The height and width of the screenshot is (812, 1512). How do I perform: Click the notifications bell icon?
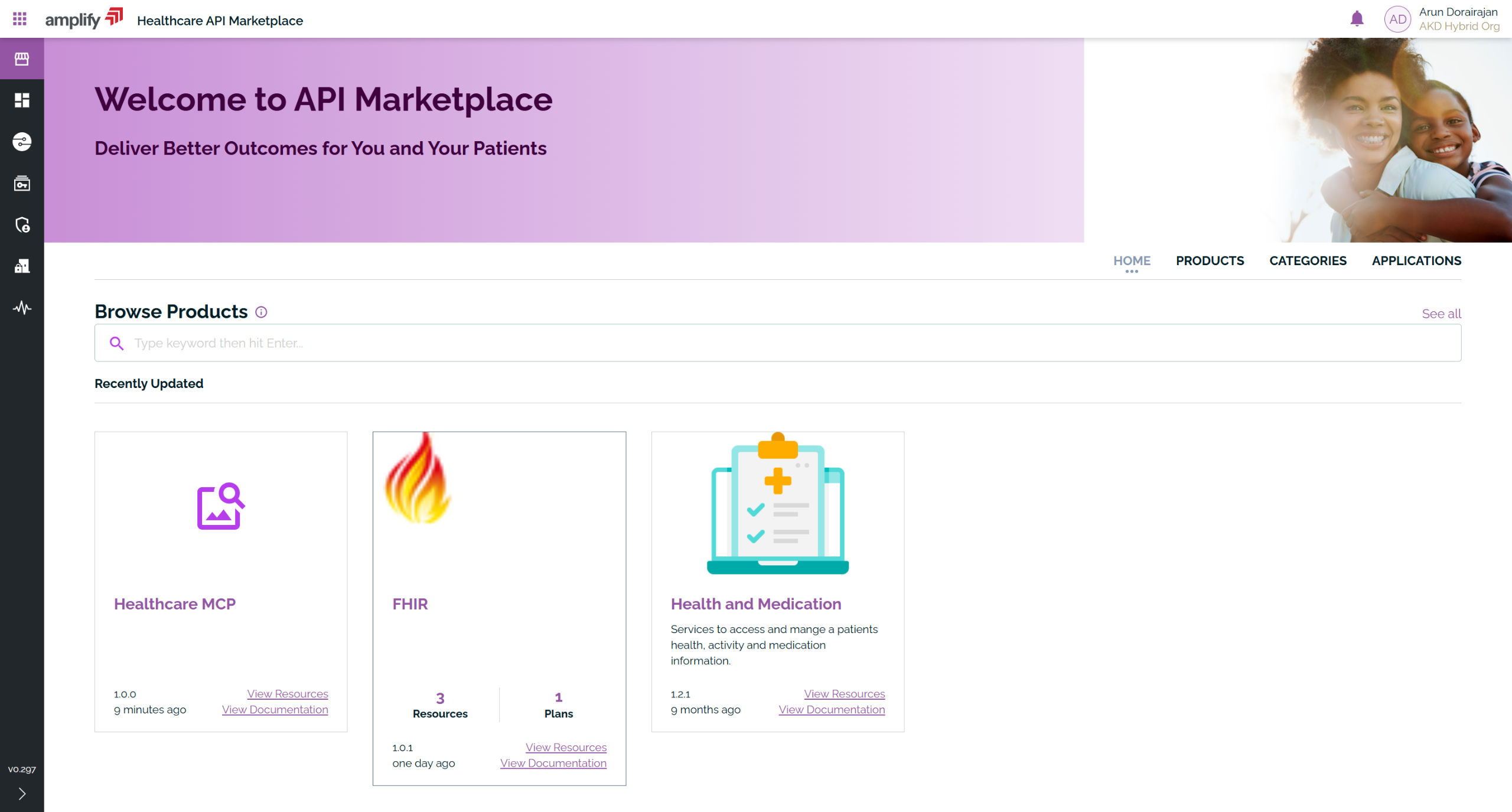coord(1357,19)
